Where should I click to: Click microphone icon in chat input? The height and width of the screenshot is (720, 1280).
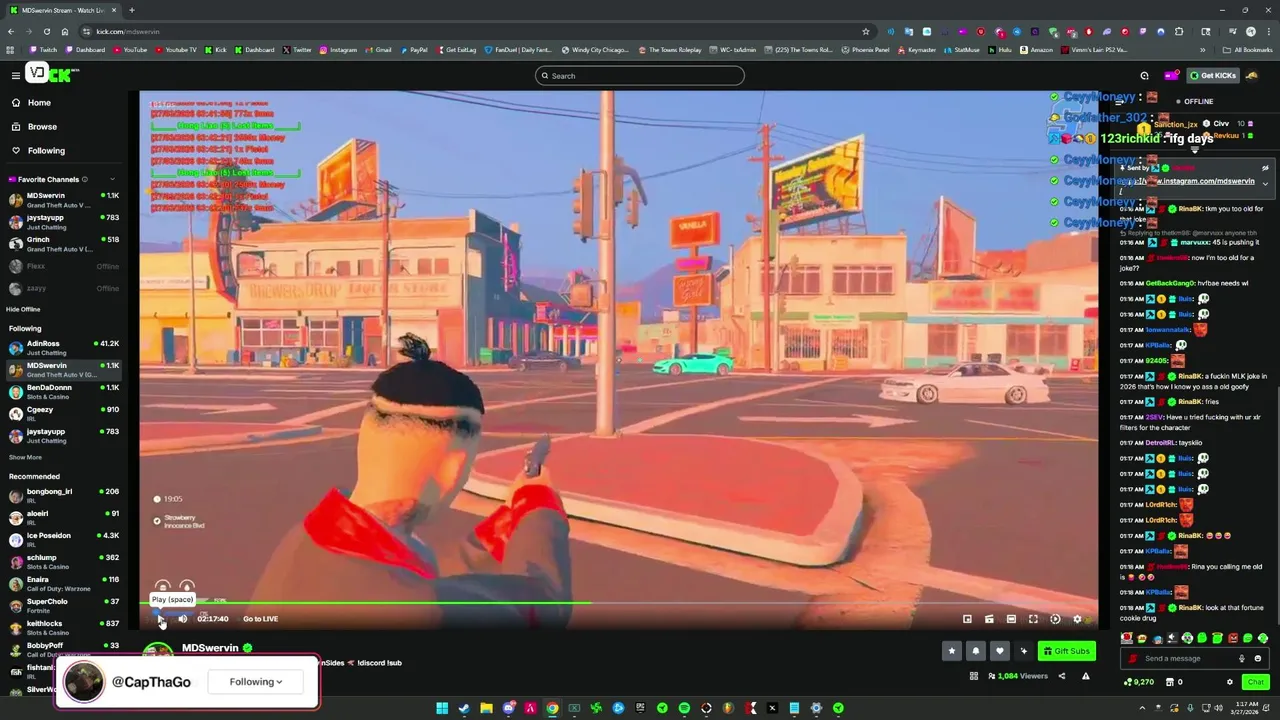[x=1242, y=658]
